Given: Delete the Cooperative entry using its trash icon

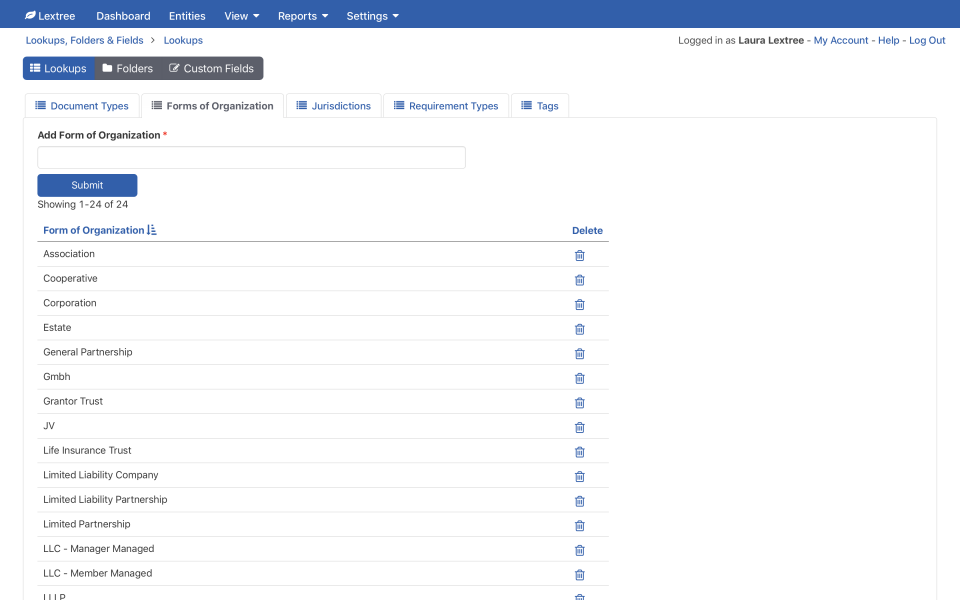Looking at the screenshot, I should (x=579, y=280).
